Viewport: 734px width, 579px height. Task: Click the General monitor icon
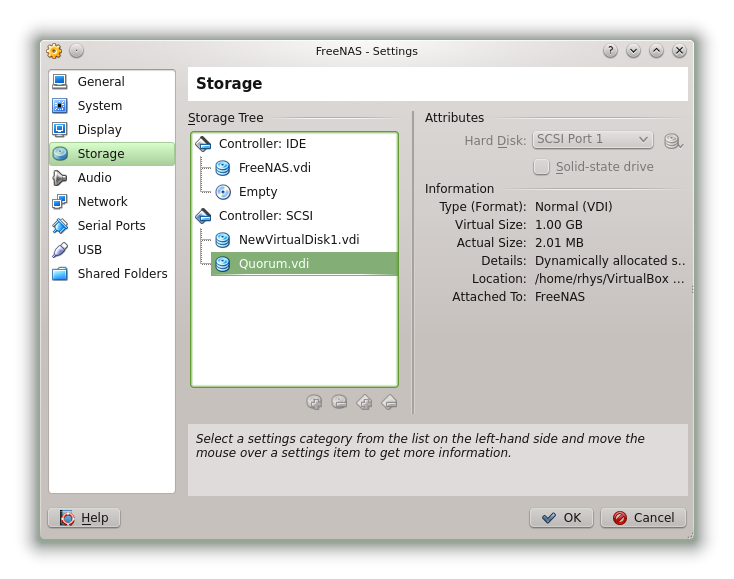point(60,81)
